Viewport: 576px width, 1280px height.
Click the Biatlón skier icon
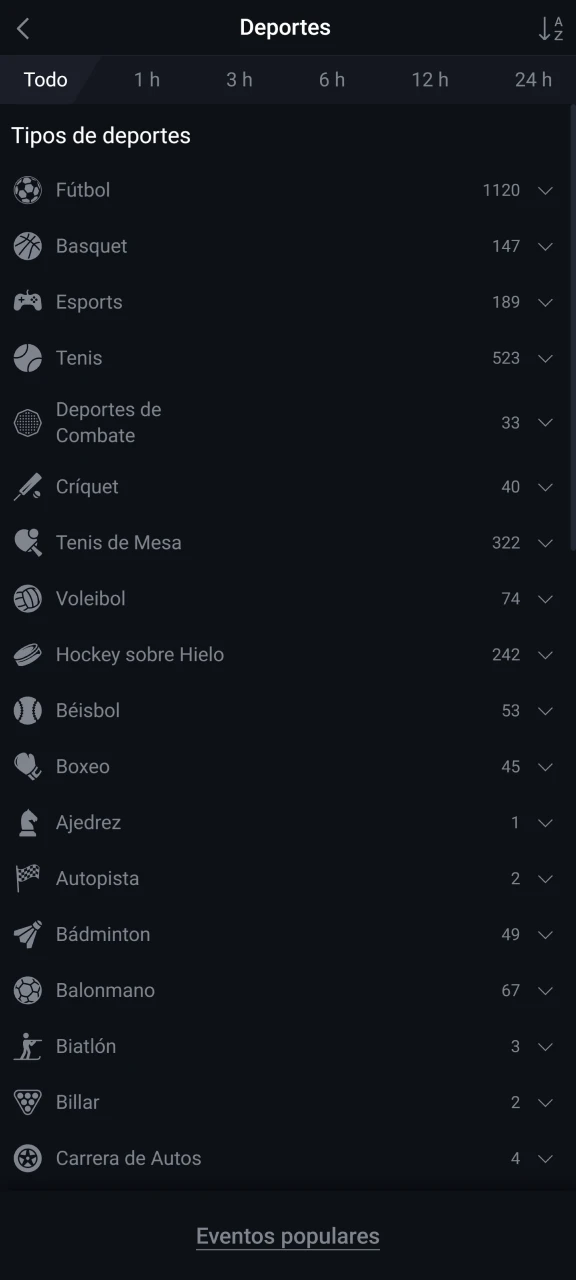(x=27, y=1046)
